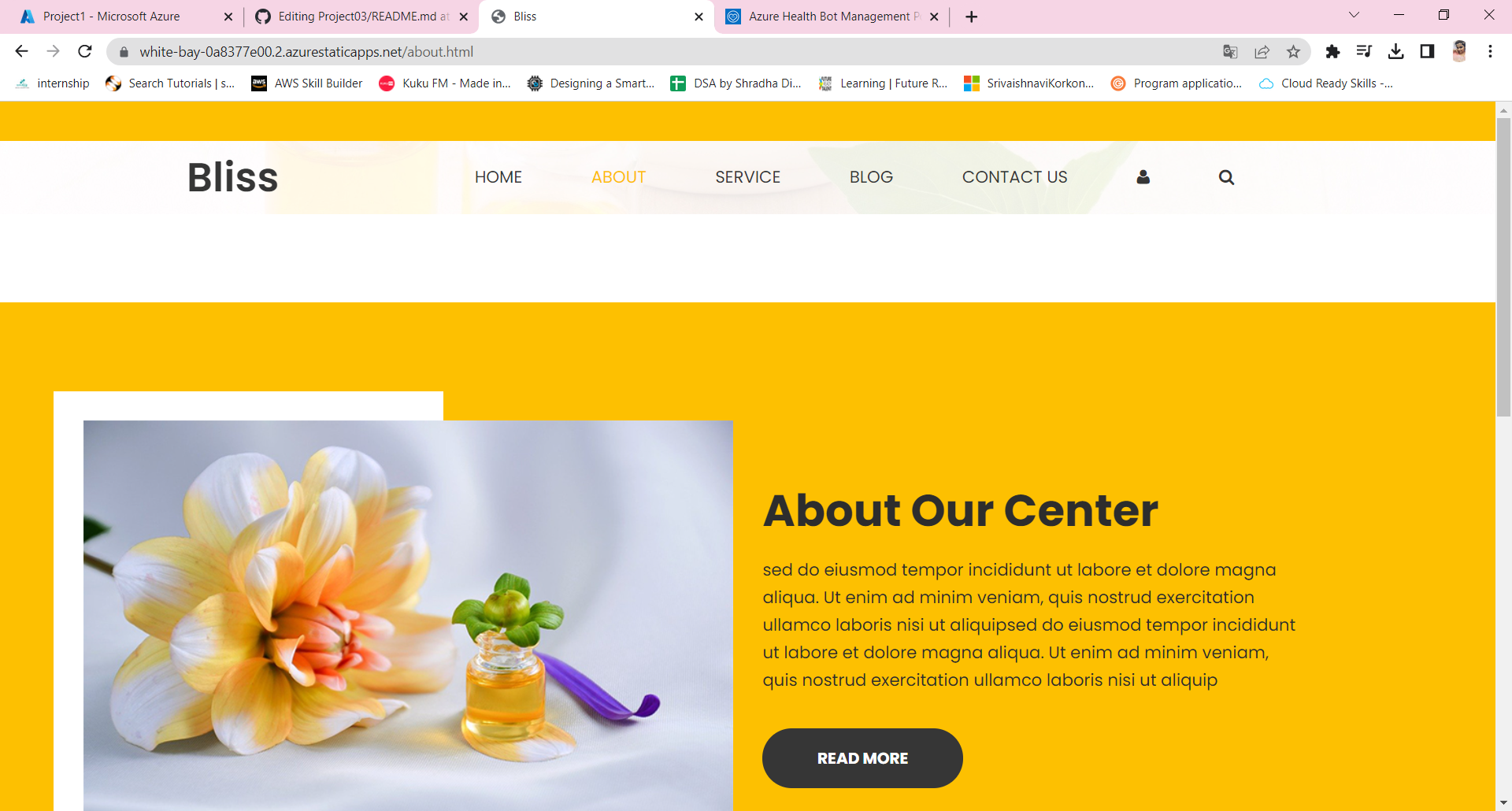
Task: Share this page via share icon
Action: (1262, 52)
